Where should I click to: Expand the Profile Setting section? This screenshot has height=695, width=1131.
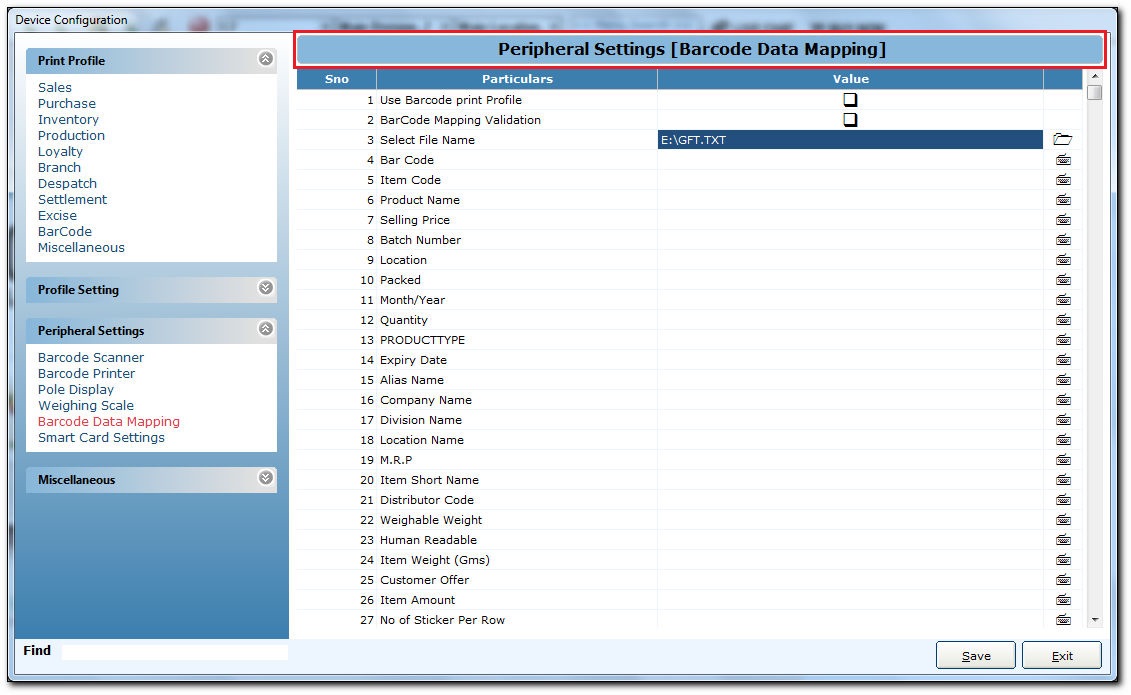(265, 288)
